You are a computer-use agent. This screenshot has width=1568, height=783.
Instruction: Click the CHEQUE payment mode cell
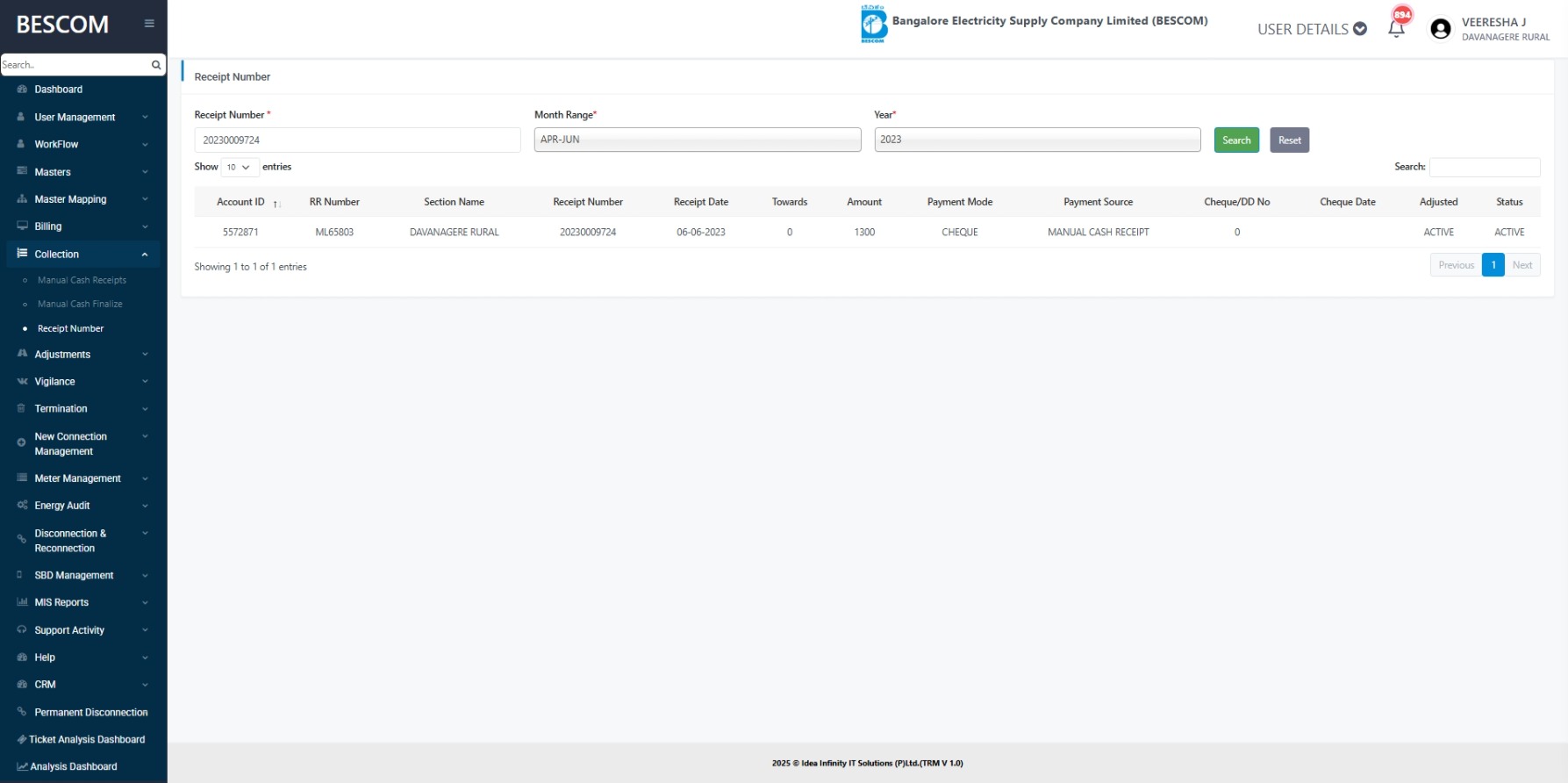tap(960, 233)
